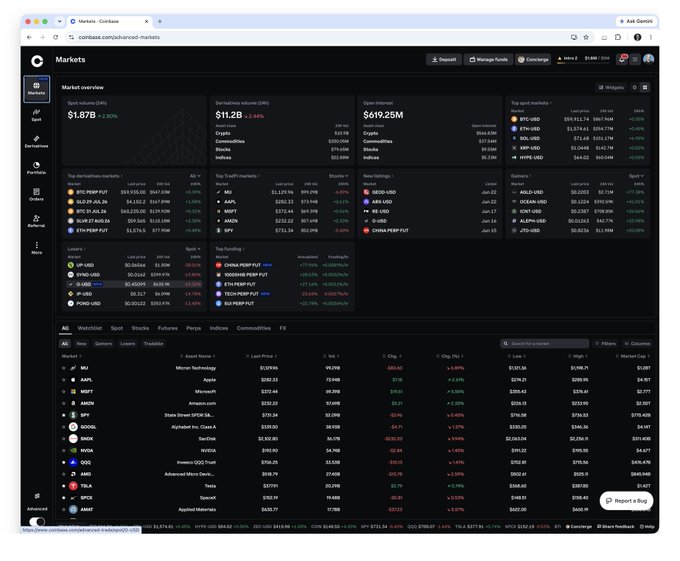Open market overview settings gear icon
The height and width of the screenshot is (561, 680).
(x=634, y=88)
